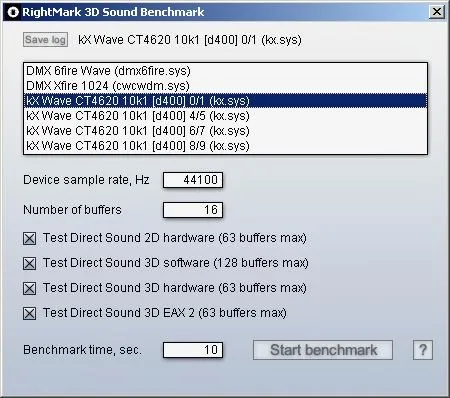Select kX Wave CT4620 10k1 0/1 device
This screenshot has width=450, height=398.
click(225, 101)
